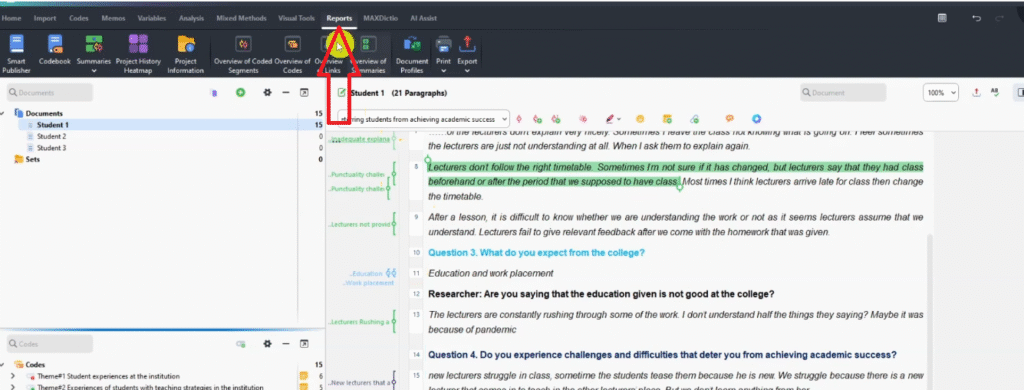Open Document System settings gear
1024x390 pixels.
[x=266, y=93]
